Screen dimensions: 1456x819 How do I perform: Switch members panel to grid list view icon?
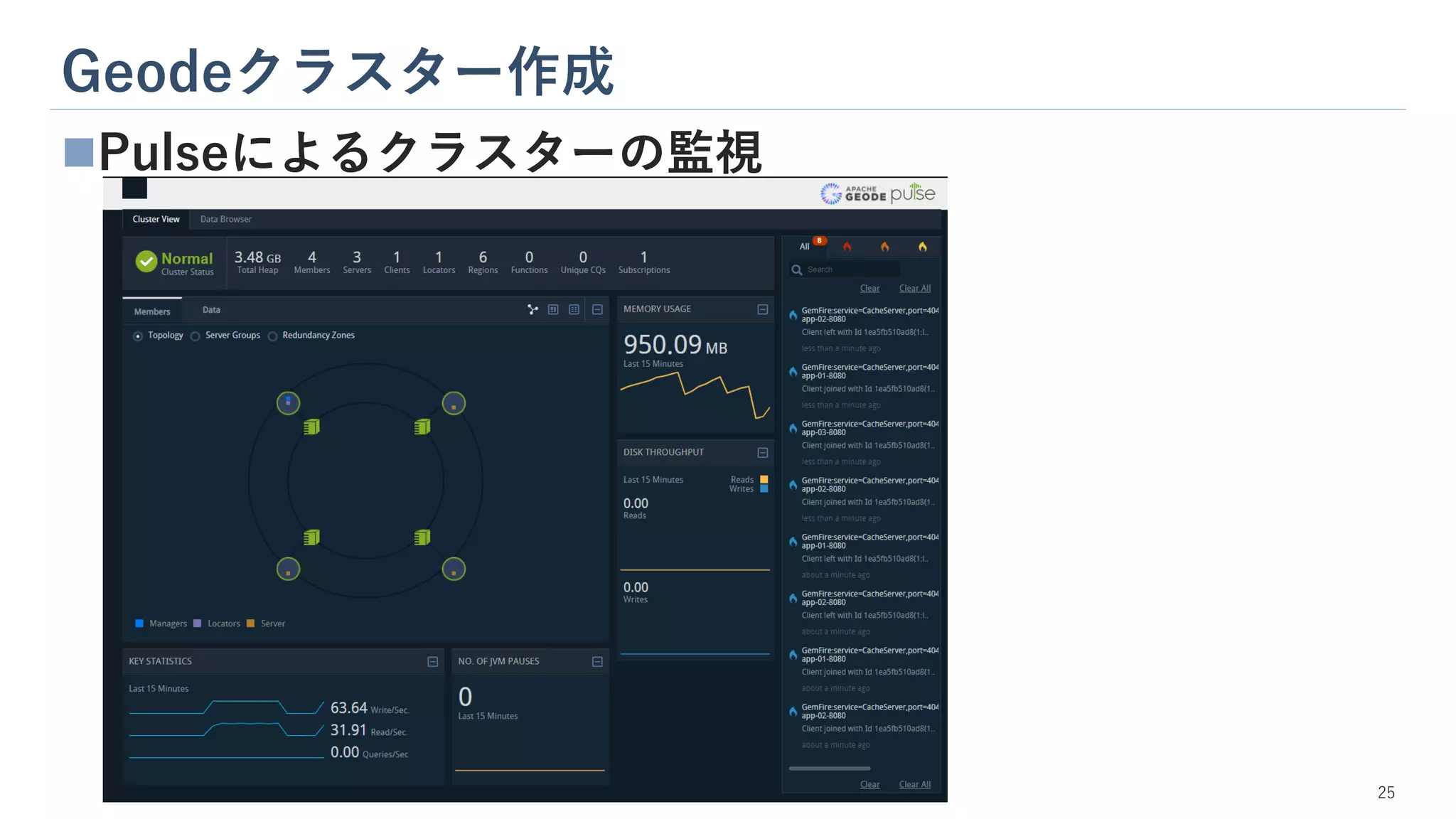coord(574,309)
